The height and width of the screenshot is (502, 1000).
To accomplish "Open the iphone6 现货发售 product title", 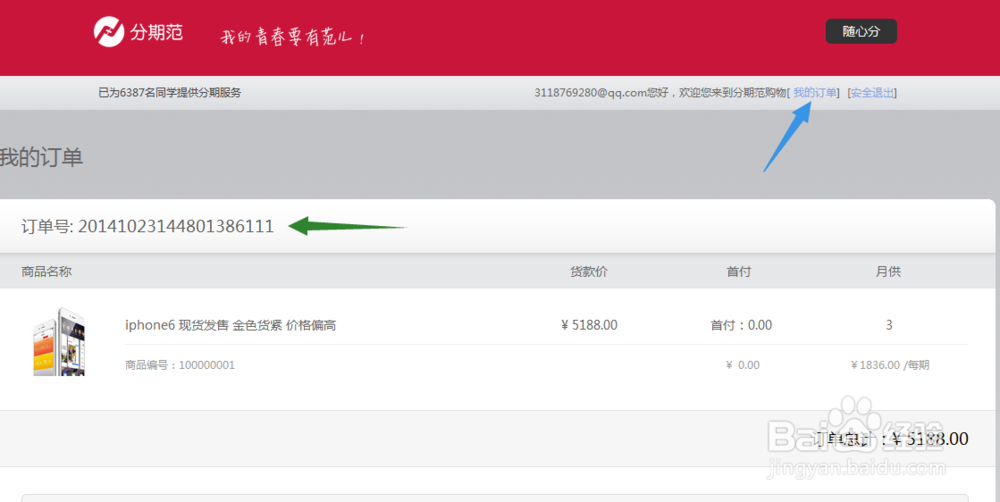I will click(x=230, y=325).
